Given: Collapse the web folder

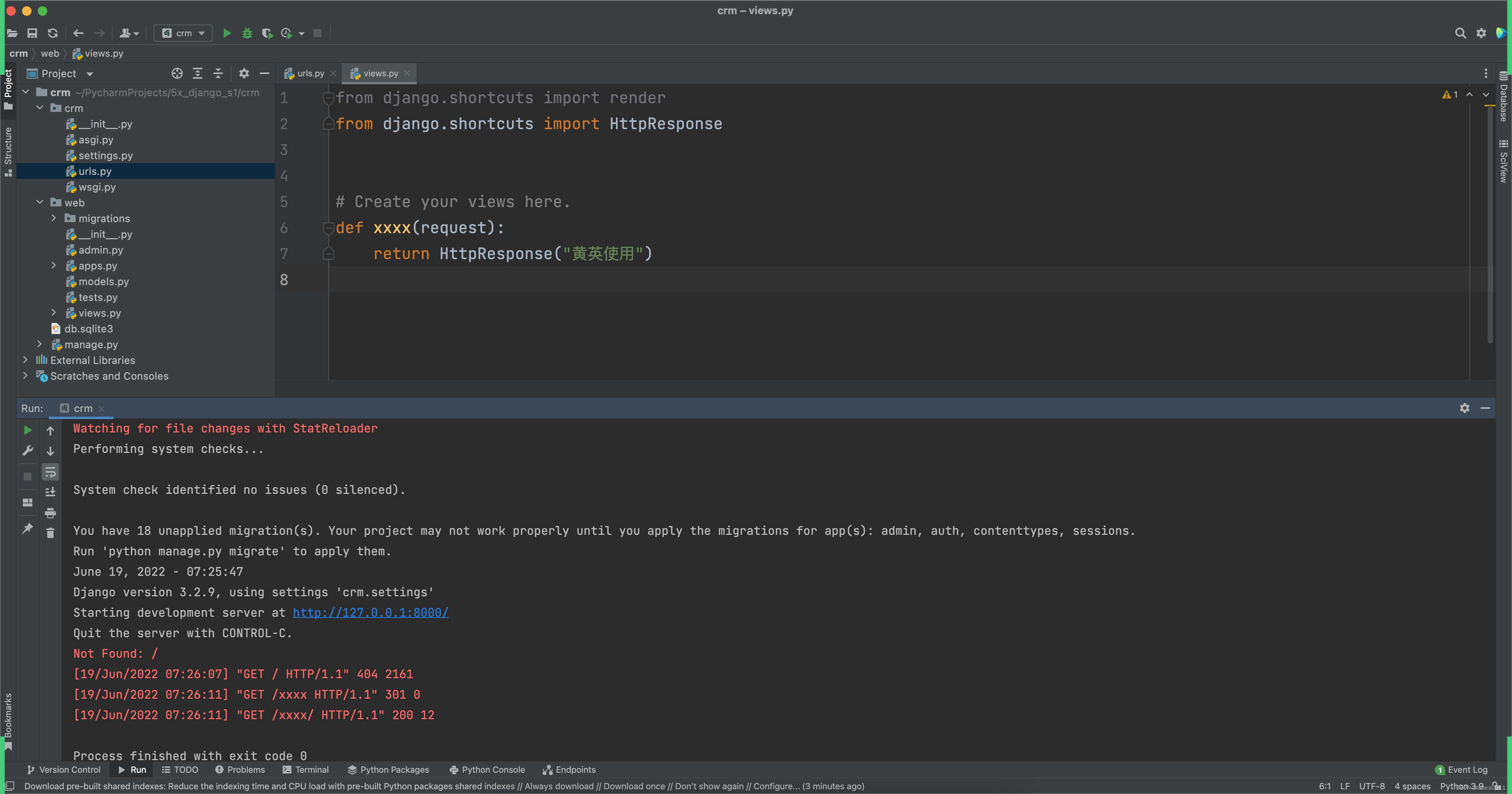Looking at the screenshot, I should click(40, 202).
